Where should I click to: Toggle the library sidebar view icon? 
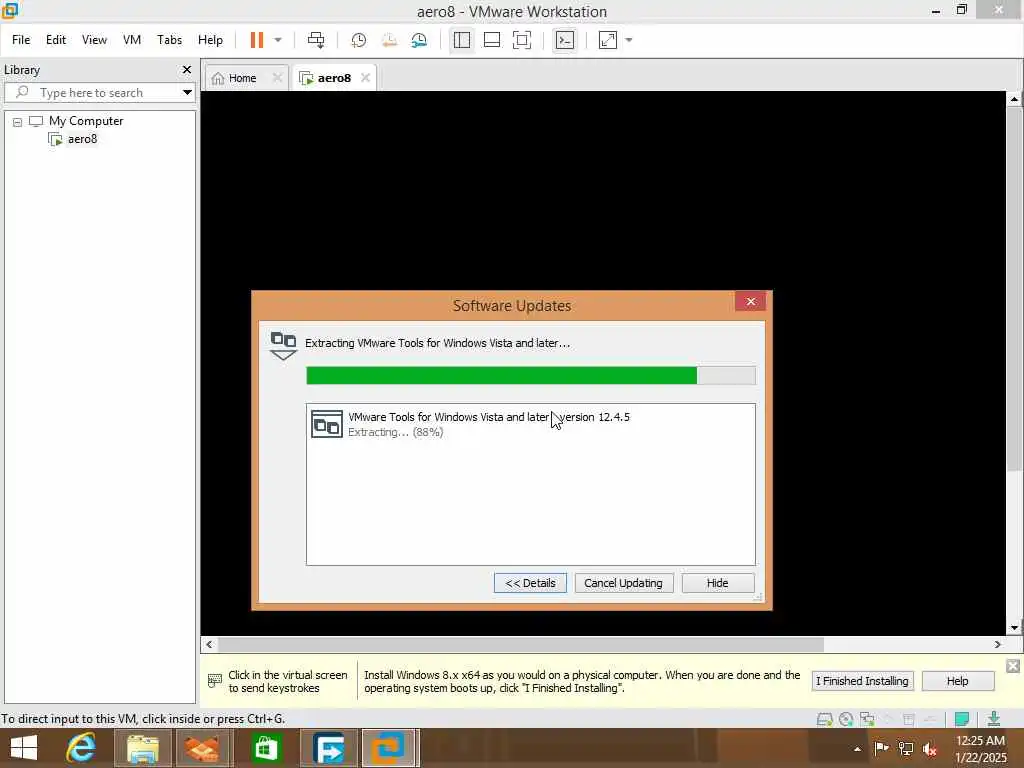coord(462,40)
